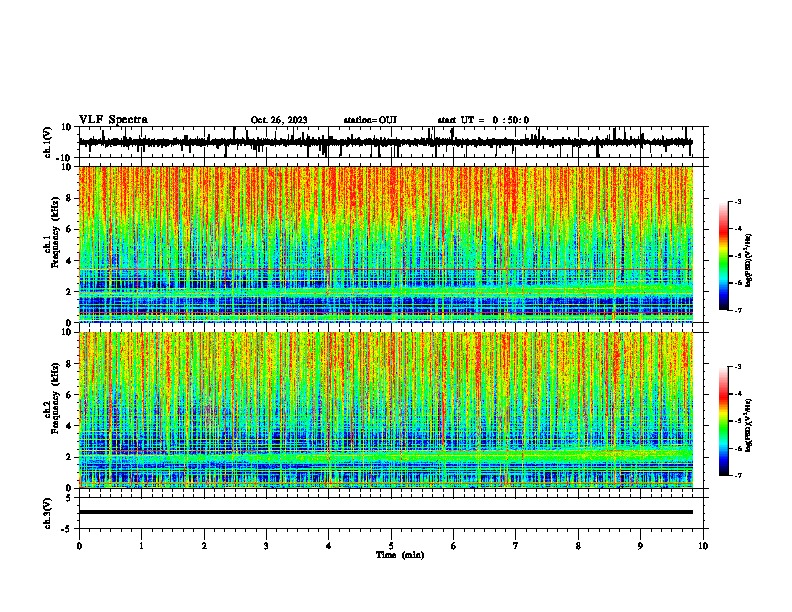
Task: Click time axis tick label "6"
Action: tap(454, 546)
